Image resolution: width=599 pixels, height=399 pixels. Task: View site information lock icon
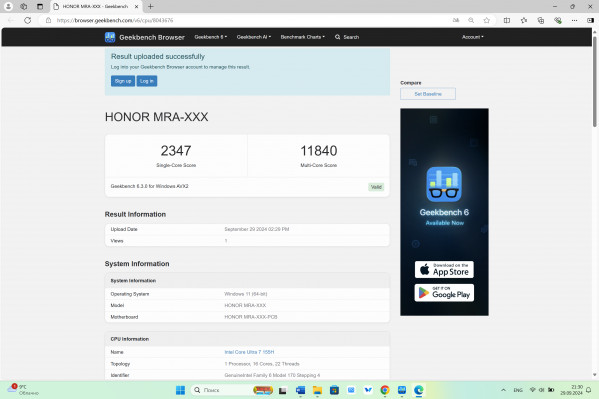click(49, 20)
